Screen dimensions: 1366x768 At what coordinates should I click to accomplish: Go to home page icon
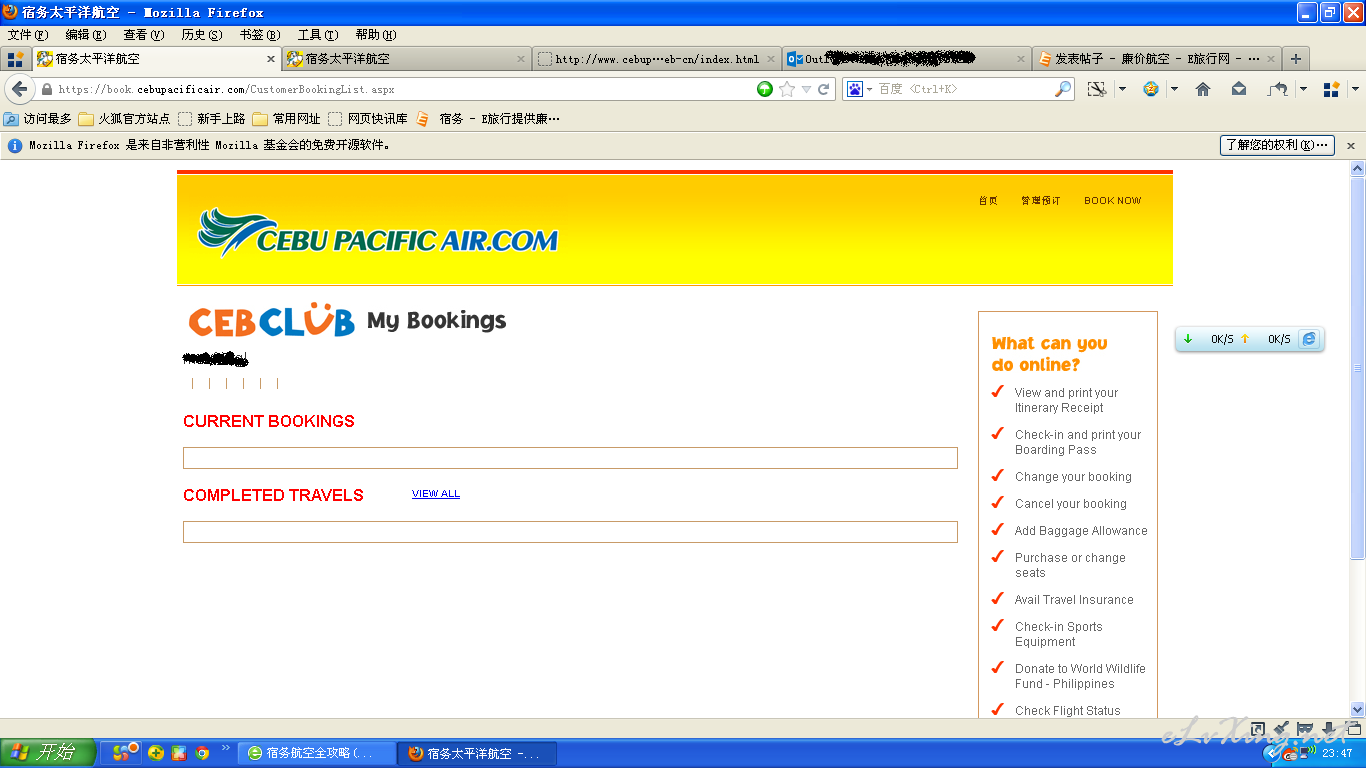coord(1203,89)
